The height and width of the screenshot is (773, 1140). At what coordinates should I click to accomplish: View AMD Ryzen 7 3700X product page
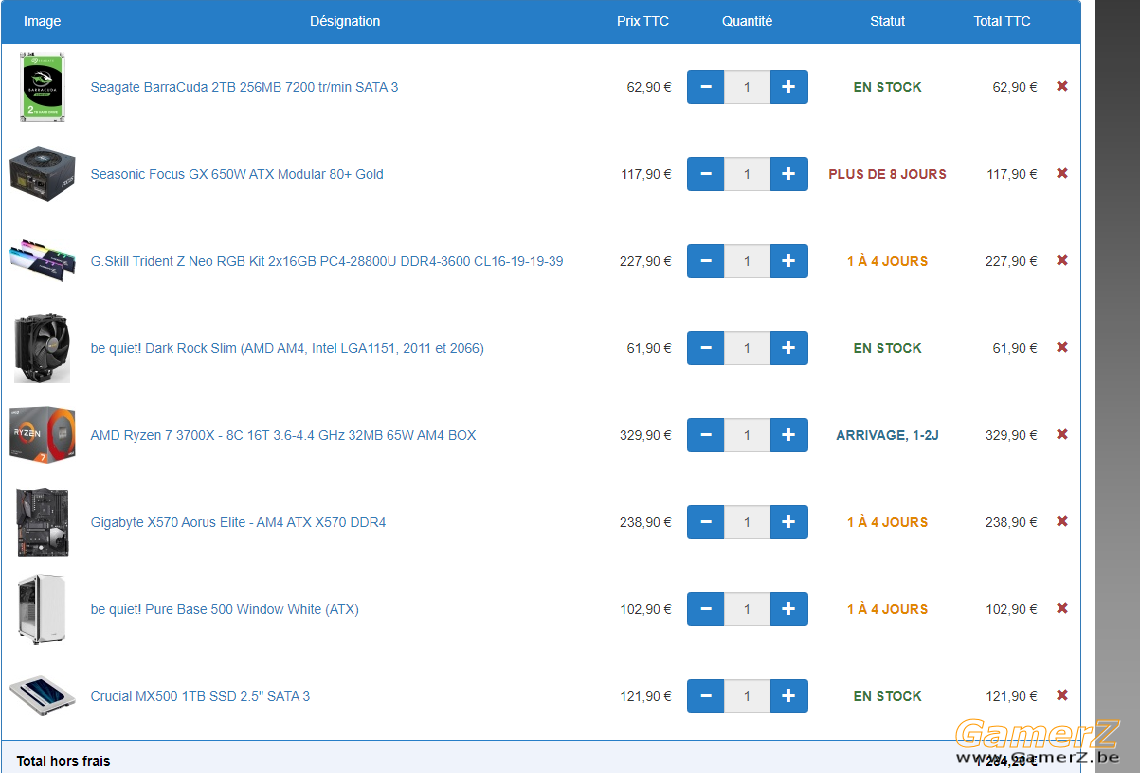click(x=284, y=435)
